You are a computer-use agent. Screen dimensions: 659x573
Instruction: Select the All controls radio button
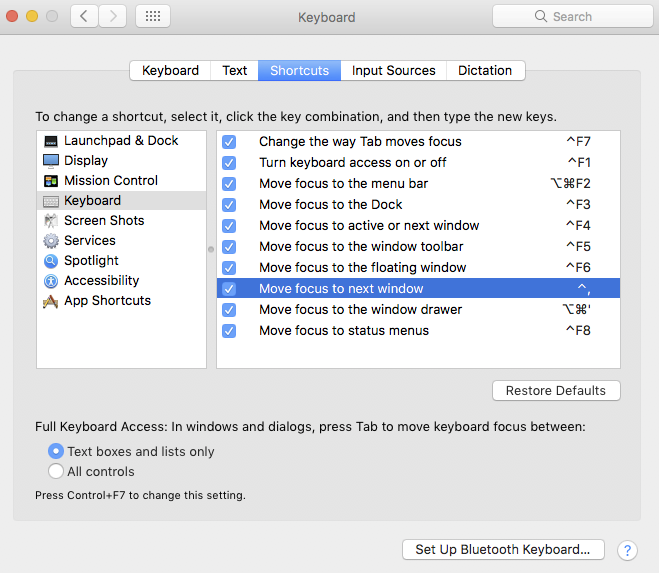point(56,472)
